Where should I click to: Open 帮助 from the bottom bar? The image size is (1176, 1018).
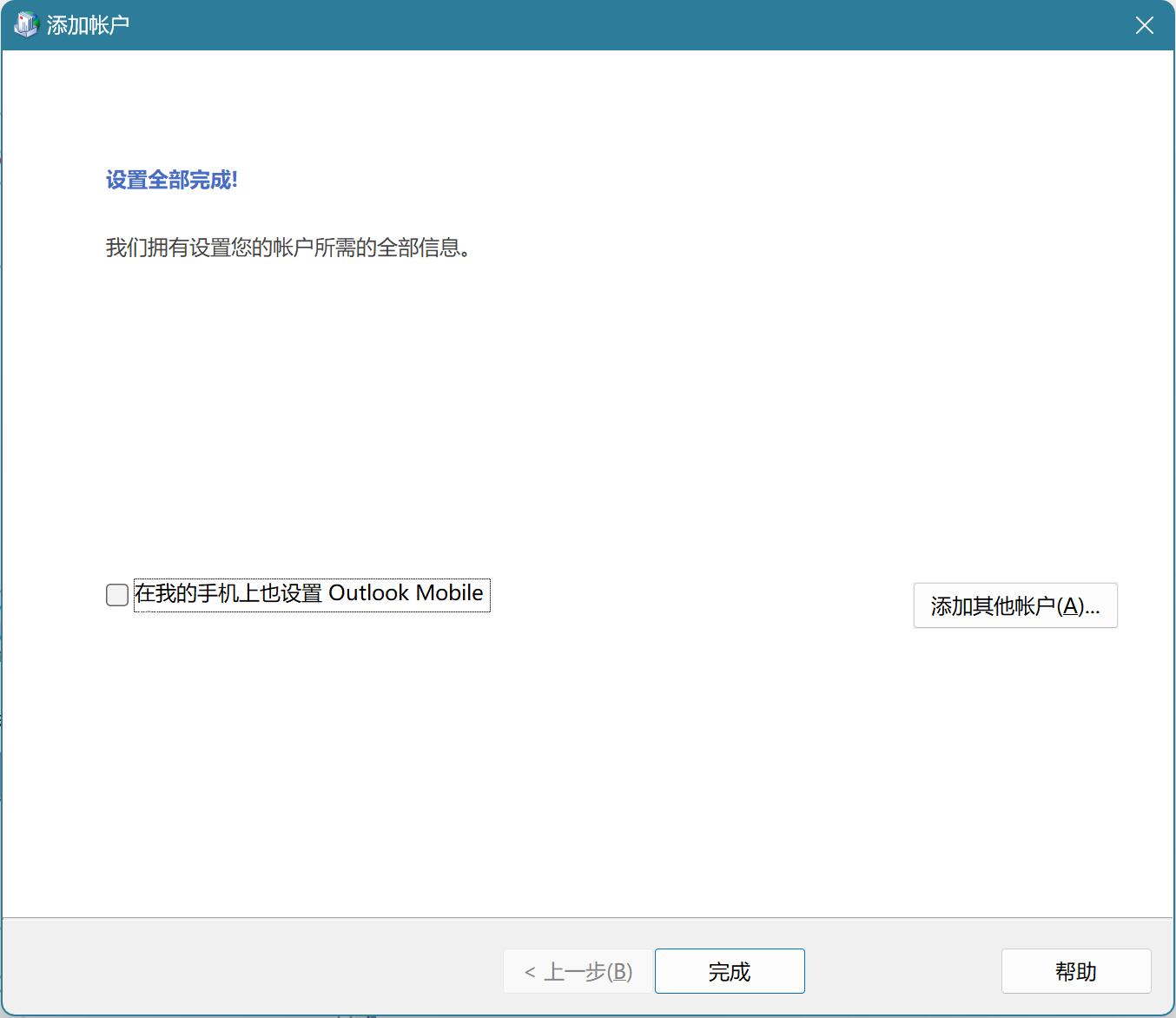pyautogui.click(x=1075, y=971)
